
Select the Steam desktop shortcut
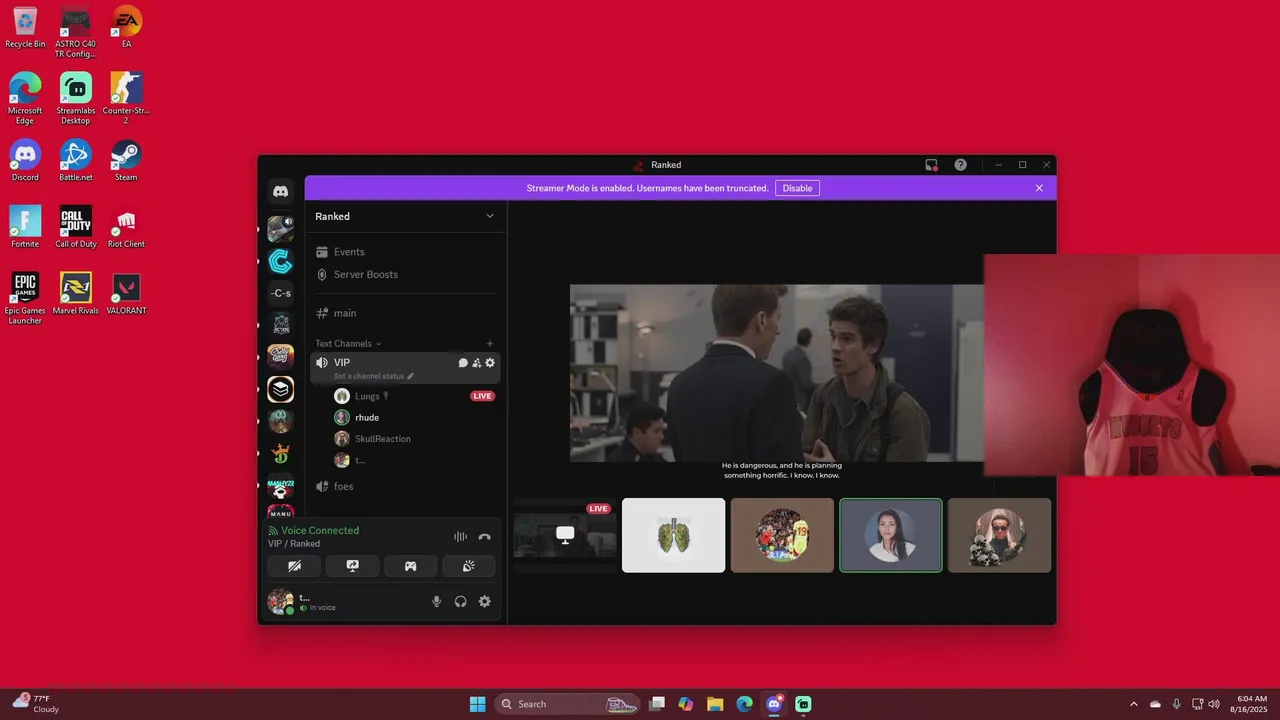click(125, 160)
